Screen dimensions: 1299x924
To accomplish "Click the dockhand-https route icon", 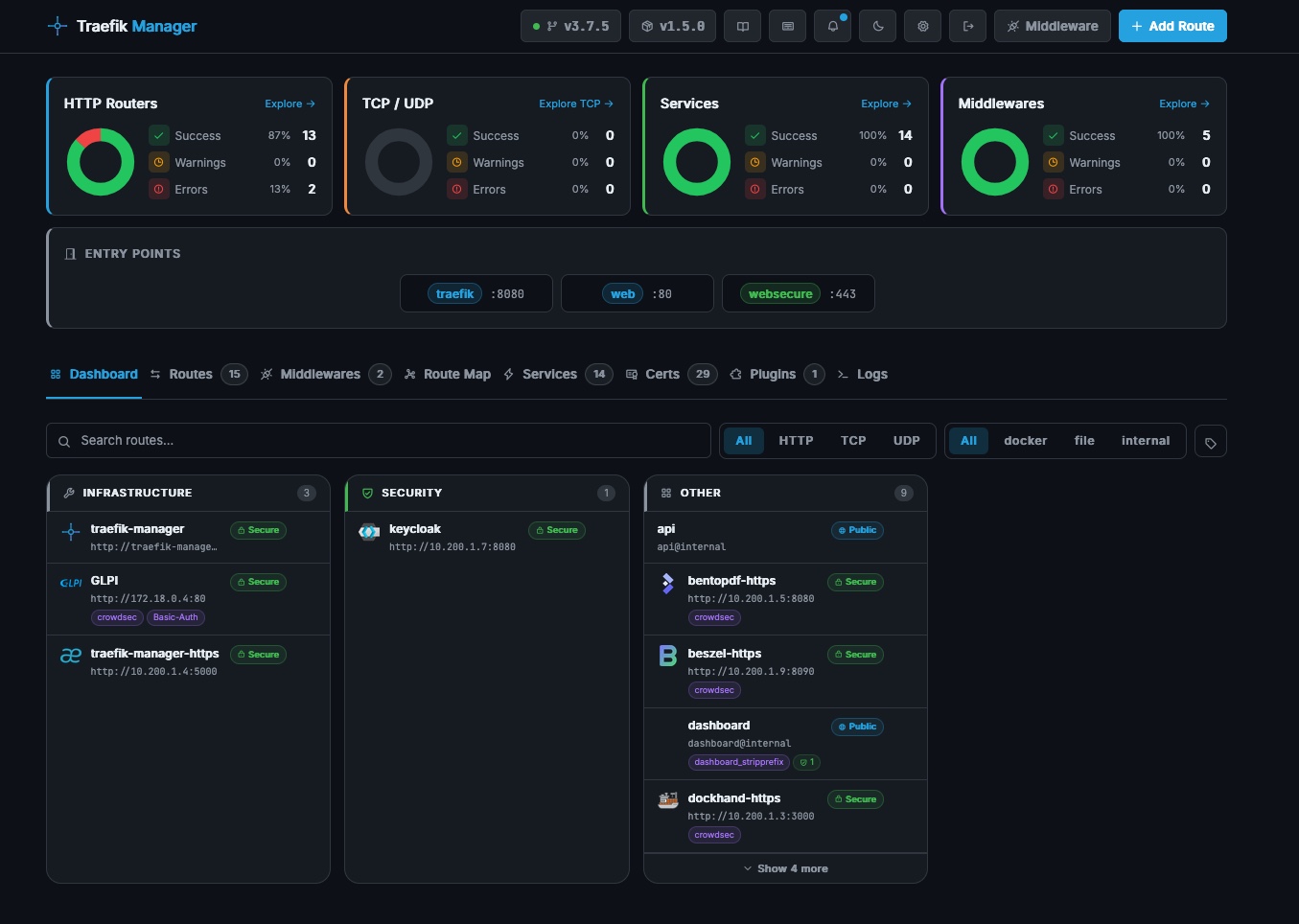I will [x=668, y=800].
